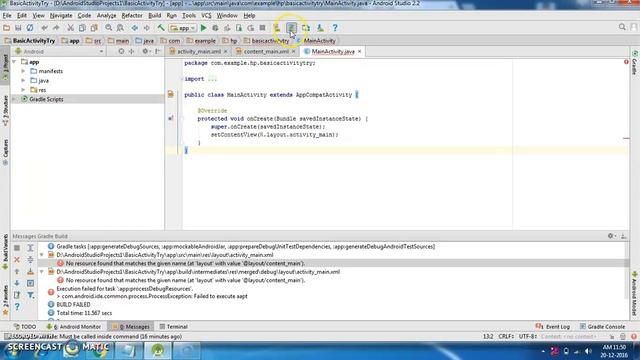Image resolution: width=640 pixels, height=360 pixels.
Task: Open the Event Log
Action: (x=553, y=327)
